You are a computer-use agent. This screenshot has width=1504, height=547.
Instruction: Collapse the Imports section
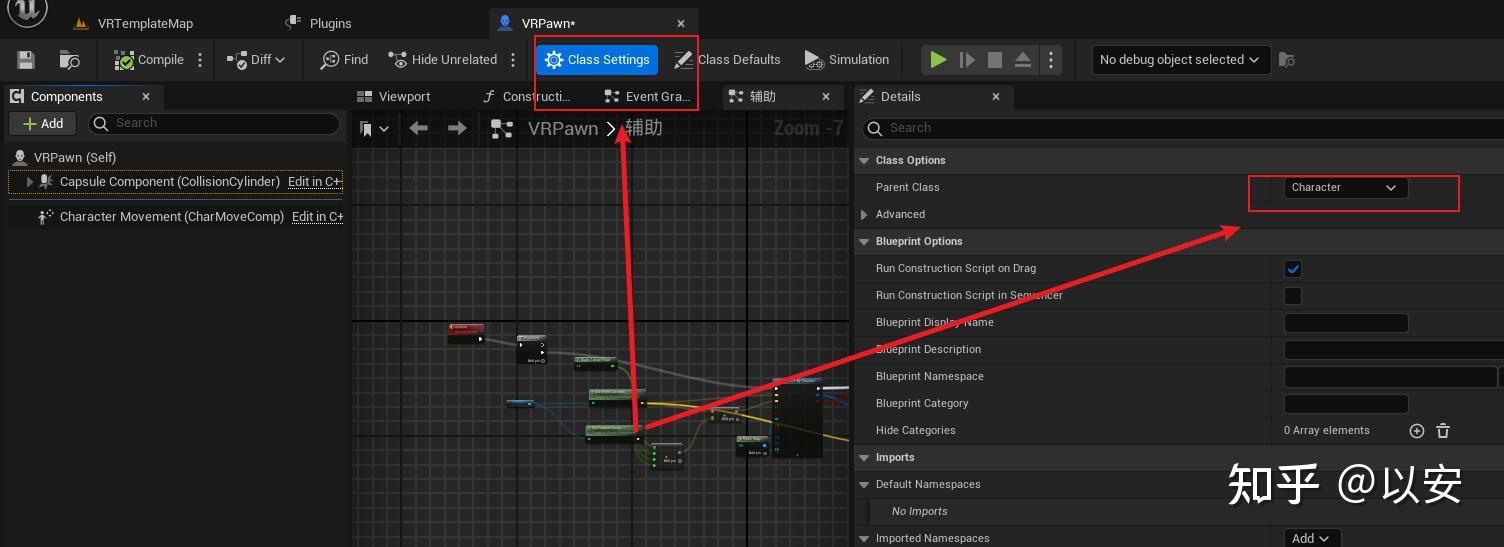(865, 457)
